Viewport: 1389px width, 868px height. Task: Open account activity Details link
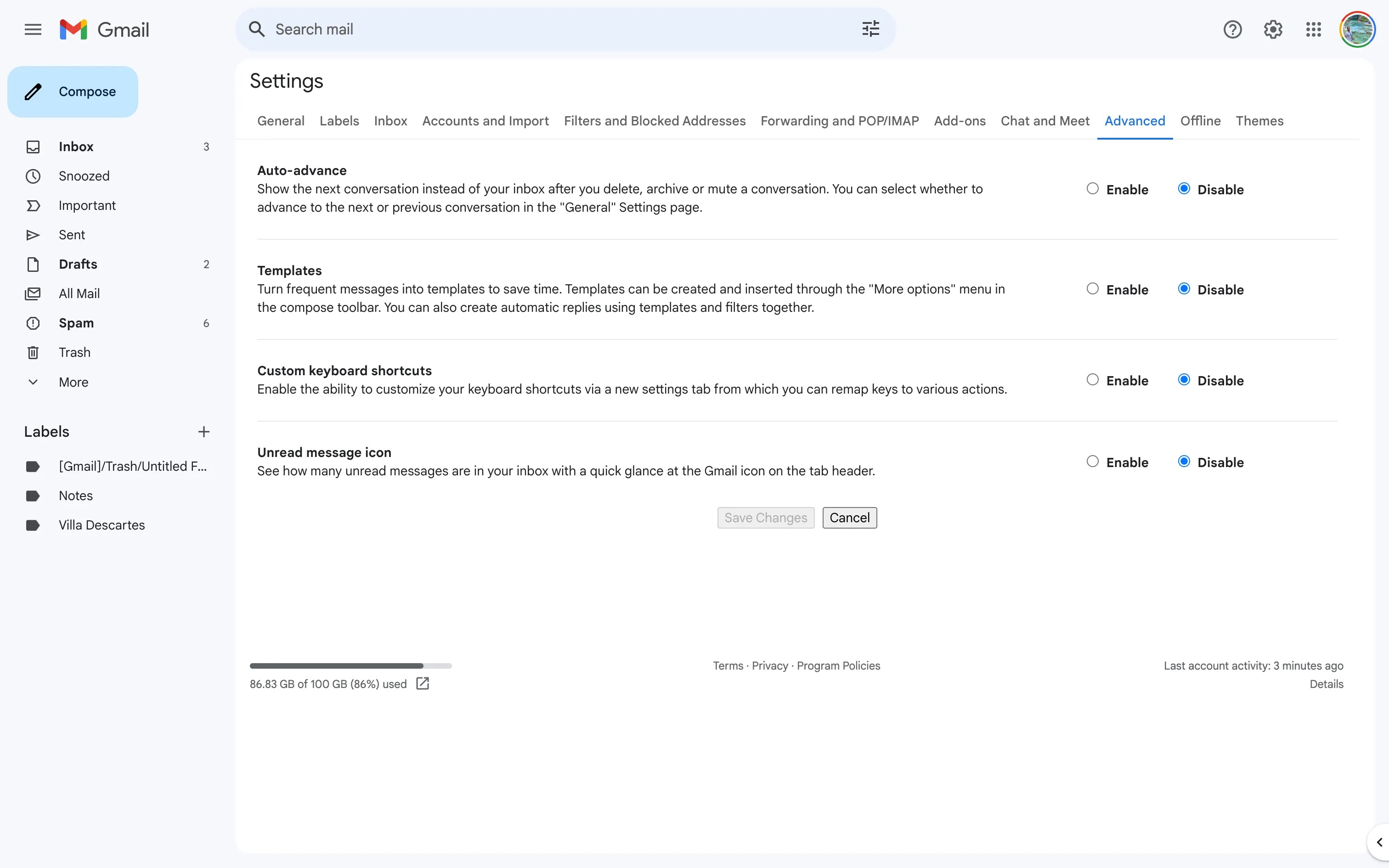click(x=1327, y=684)
